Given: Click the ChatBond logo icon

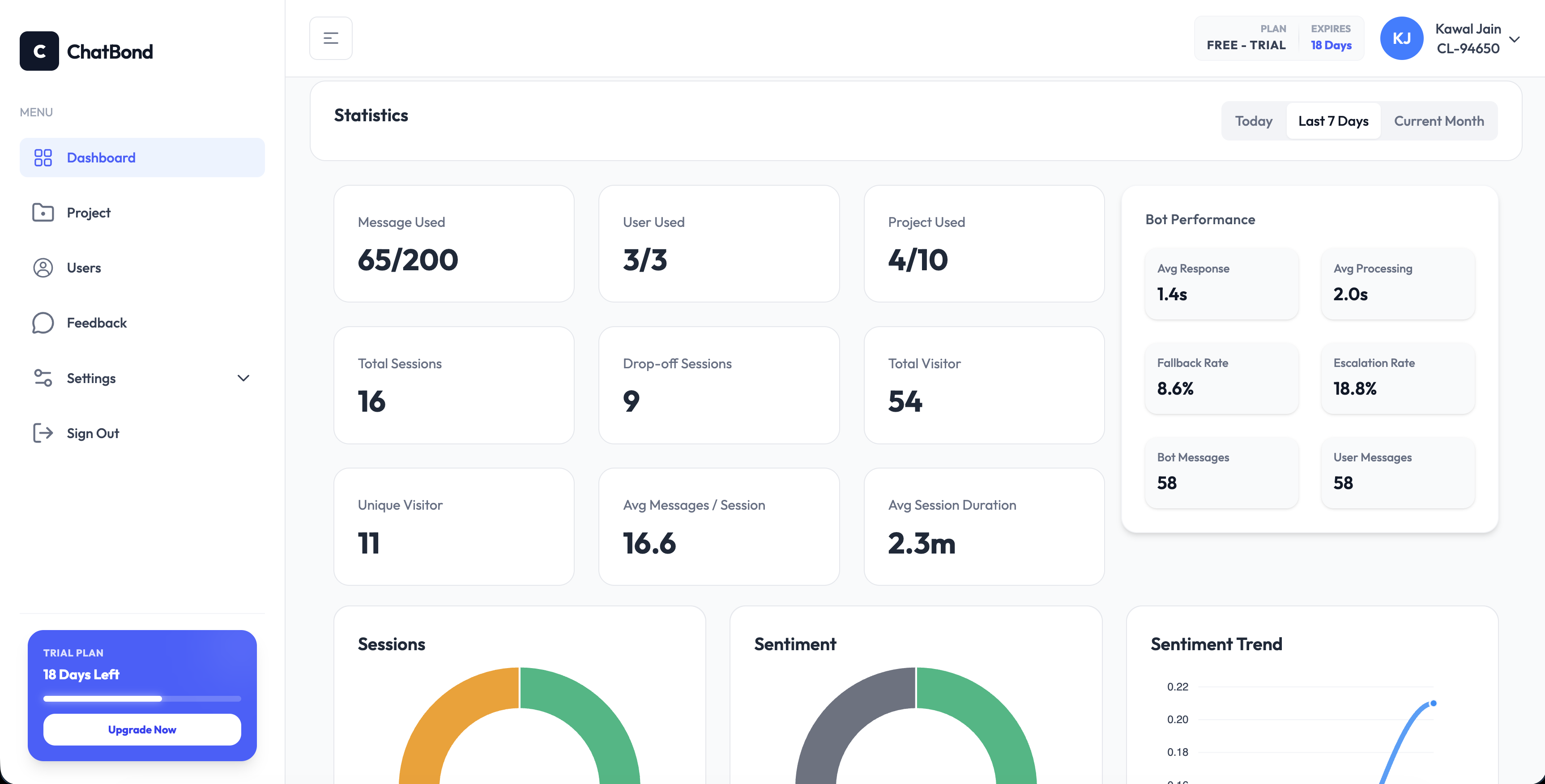Looking at the screenshot, I should tap(39, 51).
